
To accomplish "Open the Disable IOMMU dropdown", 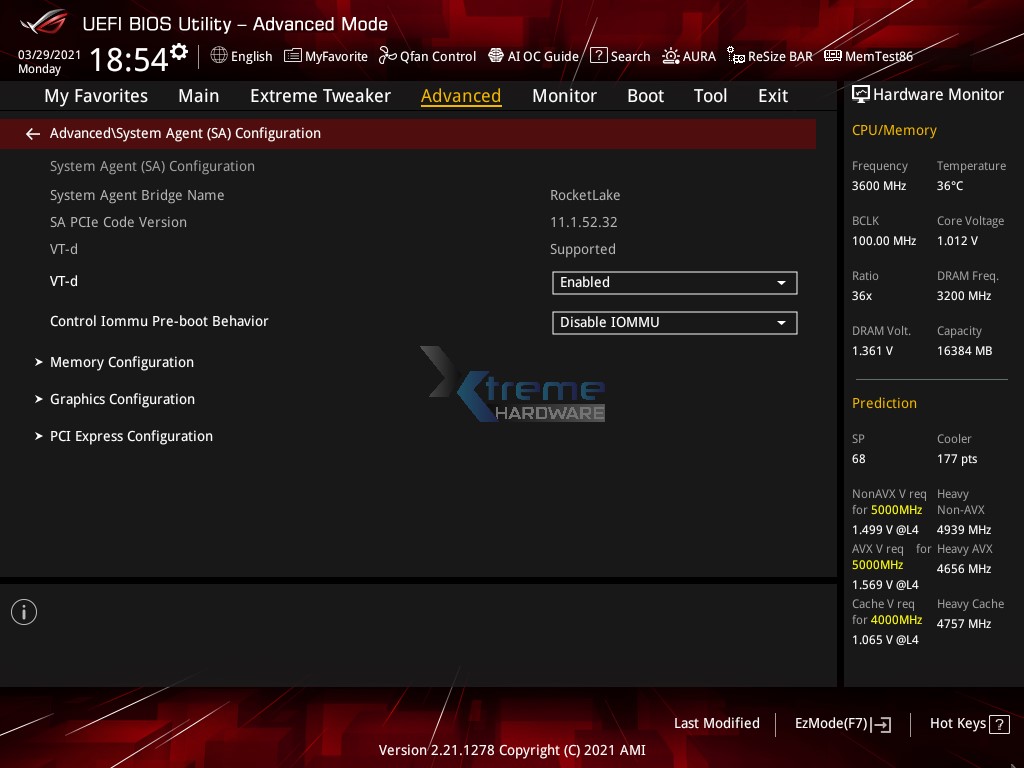I will (674, 323).
